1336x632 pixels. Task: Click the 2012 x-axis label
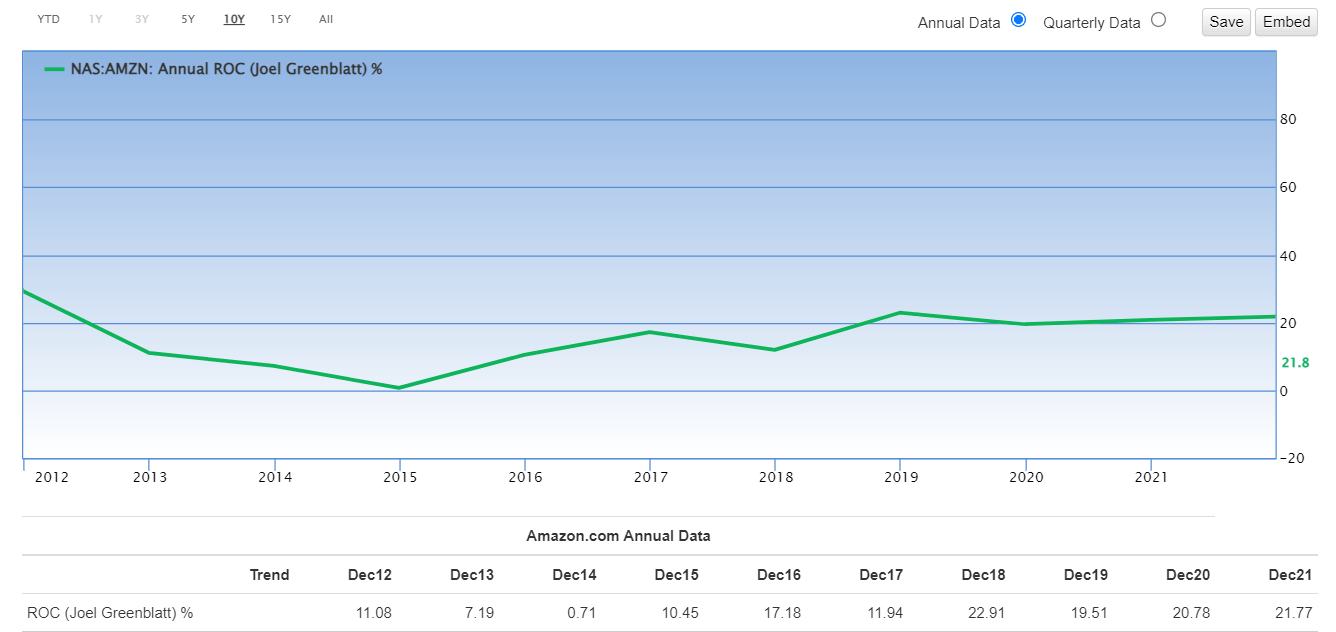pos(51,477)
